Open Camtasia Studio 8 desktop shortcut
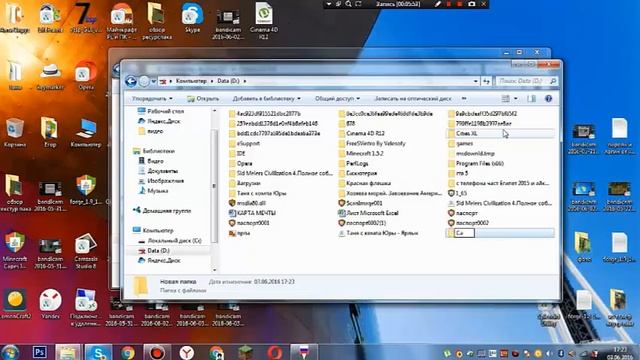640x360 pixels. click(x=86, y=251)
